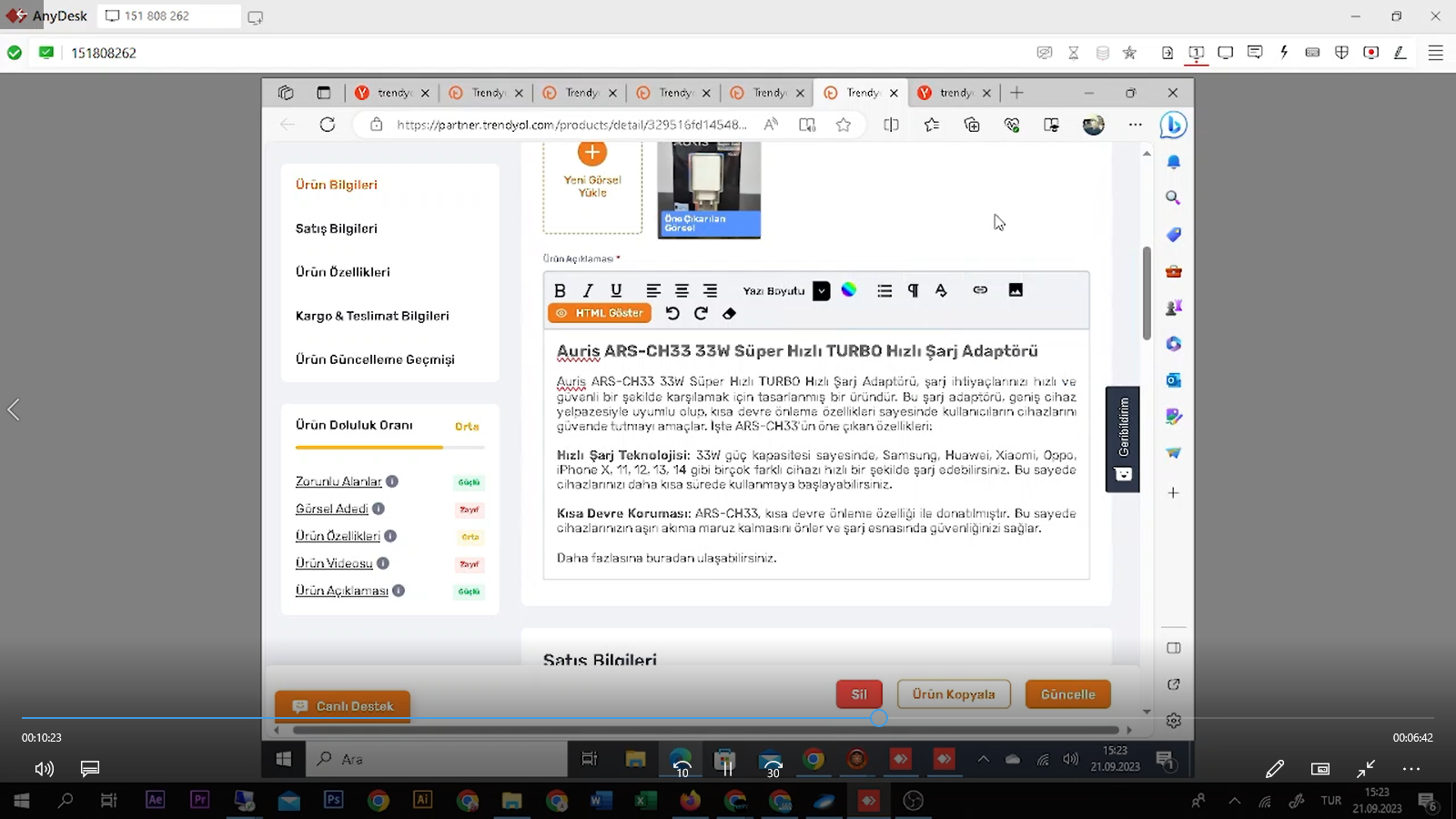The height and width of the screenshot is (819, 1456).
Task: Open the AnyDesk hamburger menu
Action: (x=1435, y=53)
